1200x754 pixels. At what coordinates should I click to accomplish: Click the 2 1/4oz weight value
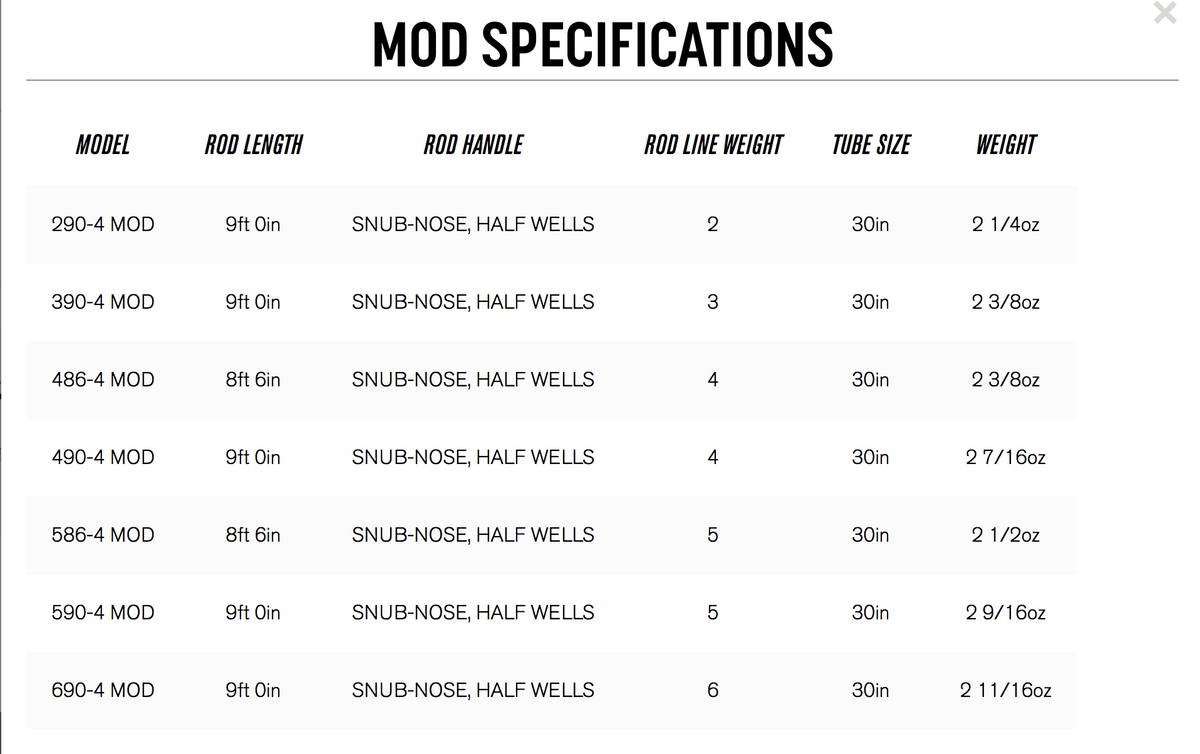(x=1005, y=224)
